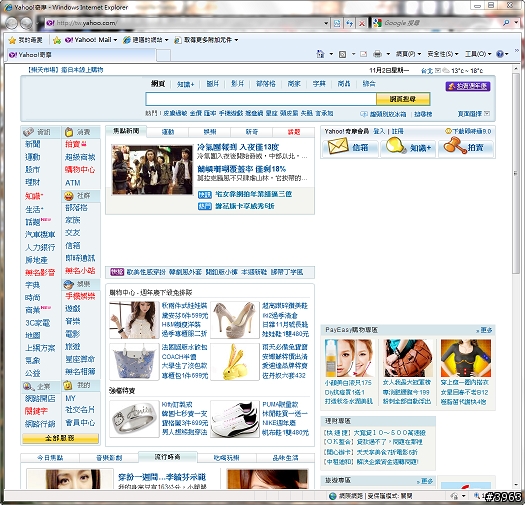Image resolution: width=525 pixels, height=505 pixels.
Task: Go back with the browser Back button
Action: [x=12, y=23]
